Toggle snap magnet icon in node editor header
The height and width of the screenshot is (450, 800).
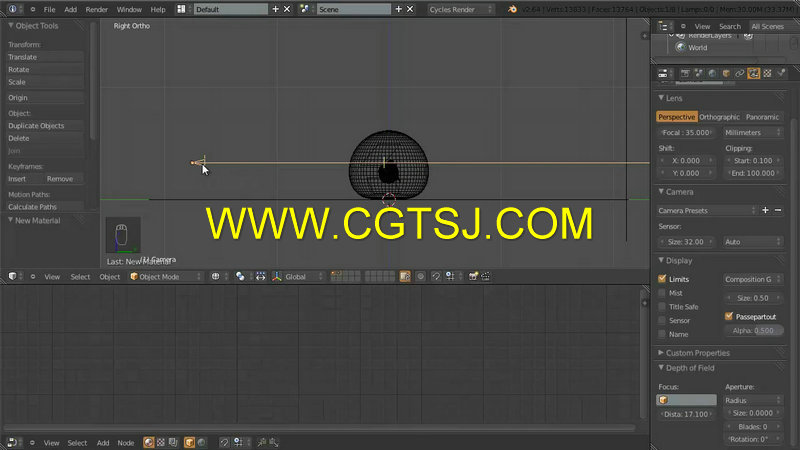click(224, 442)
